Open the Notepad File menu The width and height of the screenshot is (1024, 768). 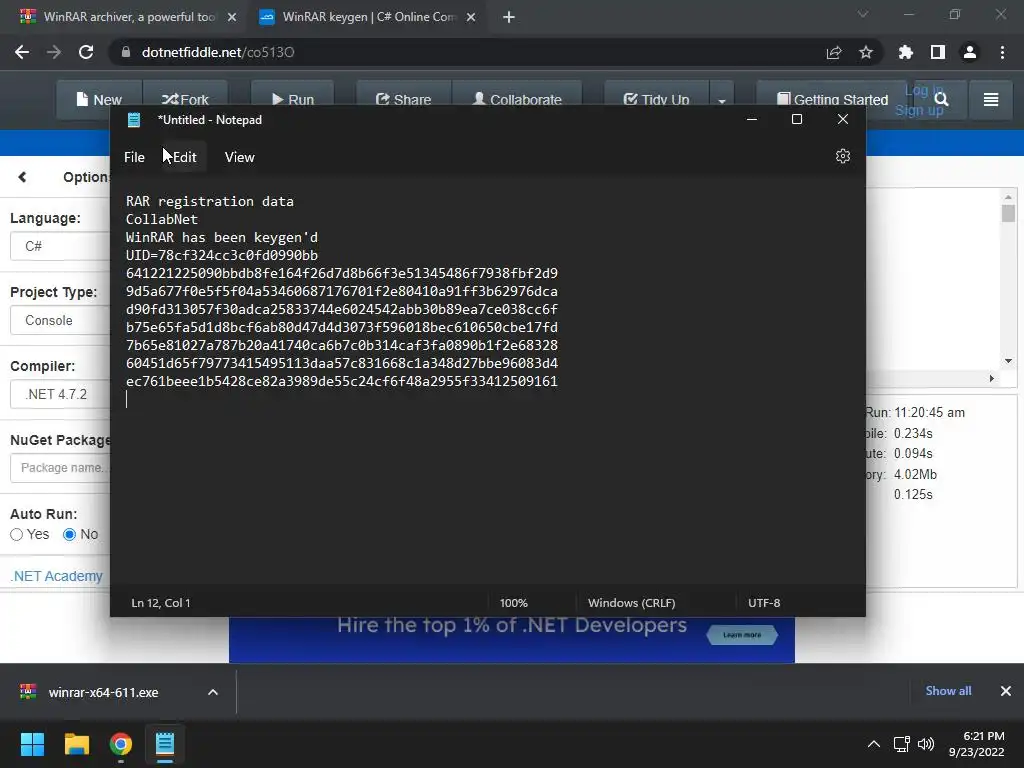point(135,157)
